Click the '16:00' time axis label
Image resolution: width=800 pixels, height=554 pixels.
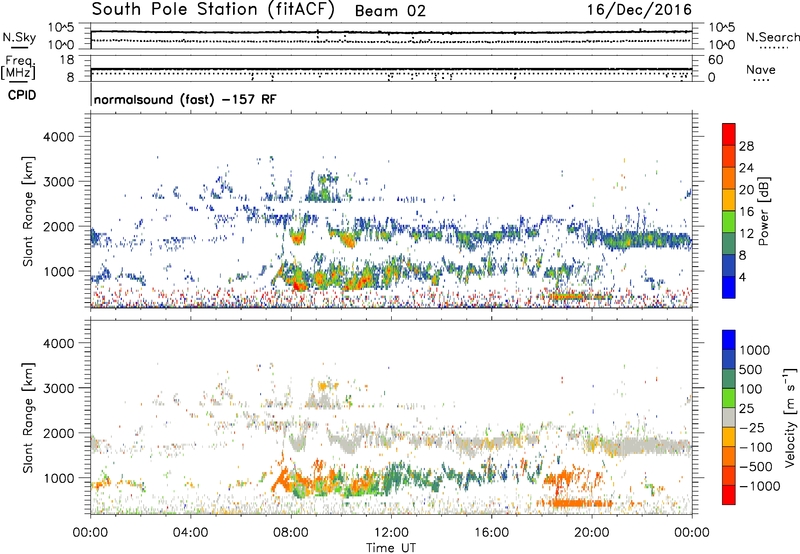(491, 533)
